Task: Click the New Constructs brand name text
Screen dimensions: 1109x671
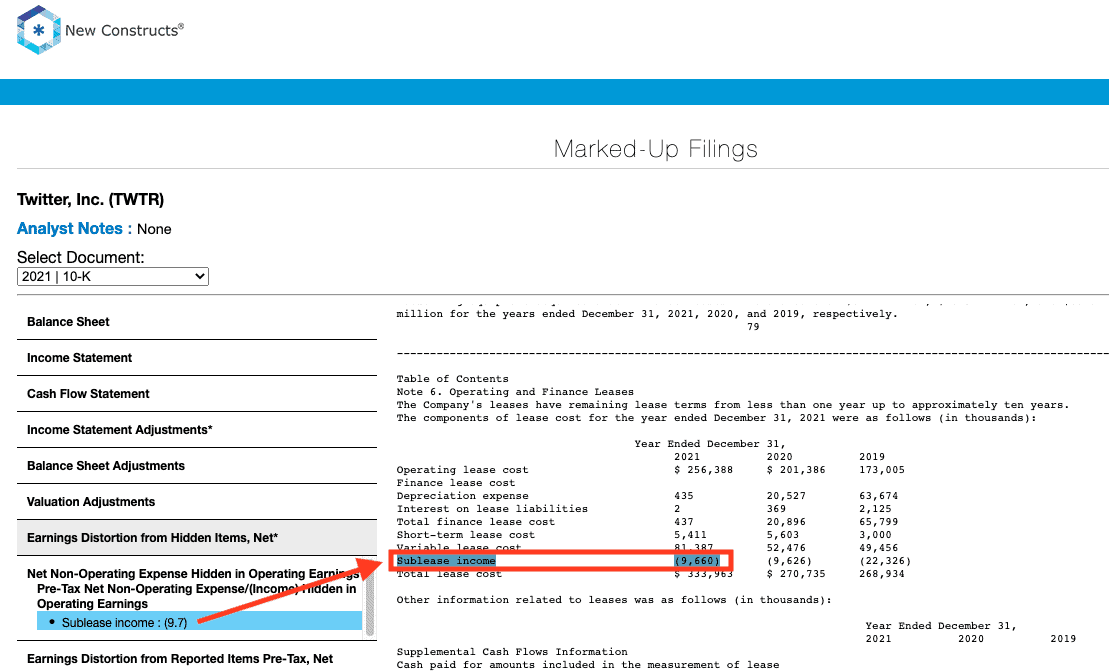Action: click(124, 30)
